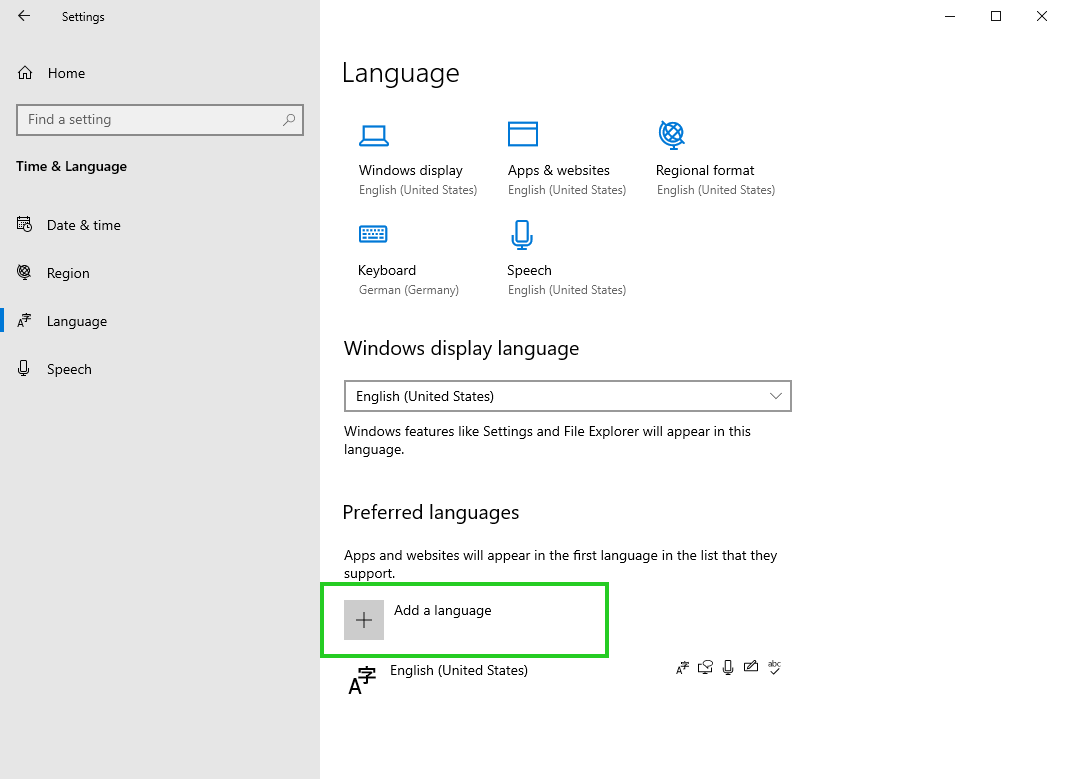Viewport: 1065px width, 779px height.
Task: Click the handwriting pen icon for English
Action: [750, 667]
